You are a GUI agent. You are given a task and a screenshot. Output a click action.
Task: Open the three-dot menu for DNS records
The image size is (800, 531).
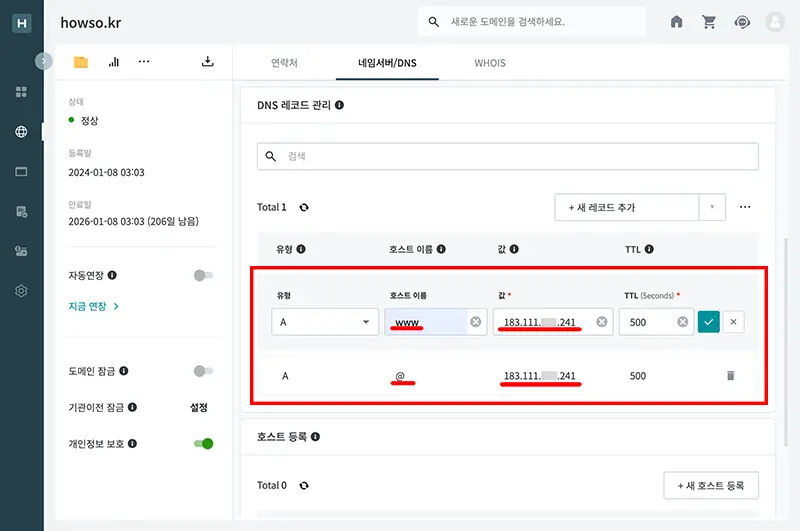click(745, 207)
